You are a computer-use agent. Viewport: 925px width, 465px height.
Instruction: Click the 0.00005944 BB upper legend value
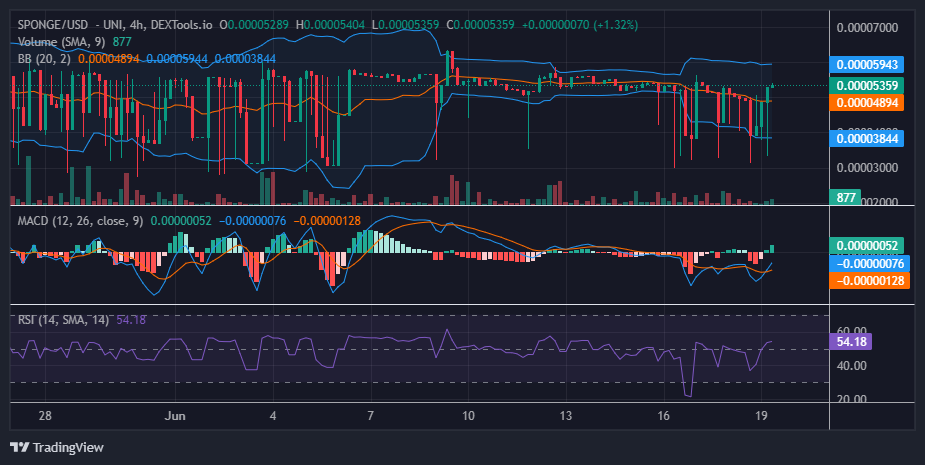coord(177,59)
